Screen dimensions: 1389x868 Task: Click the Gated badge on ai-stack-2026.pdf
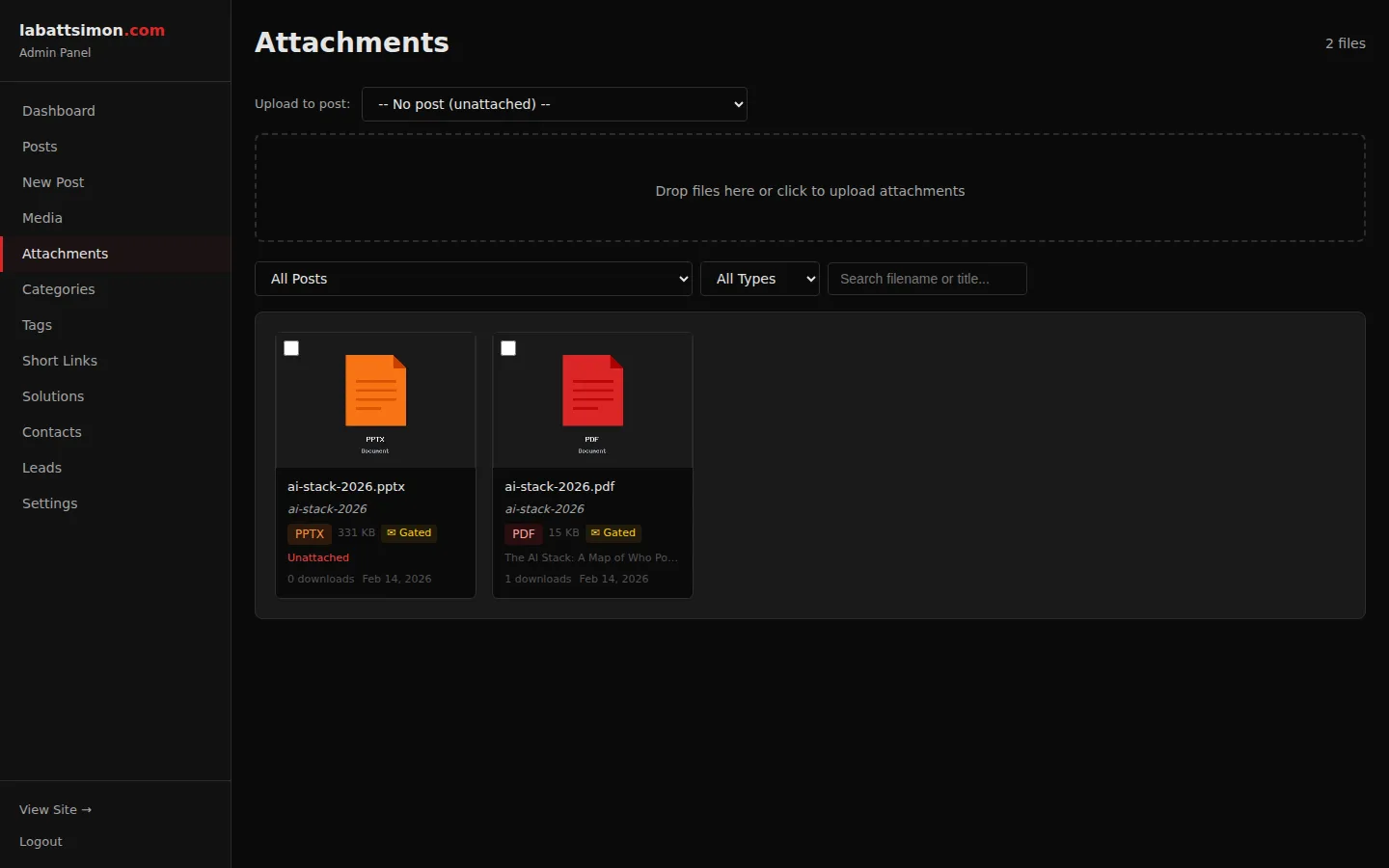pos(613,532)
